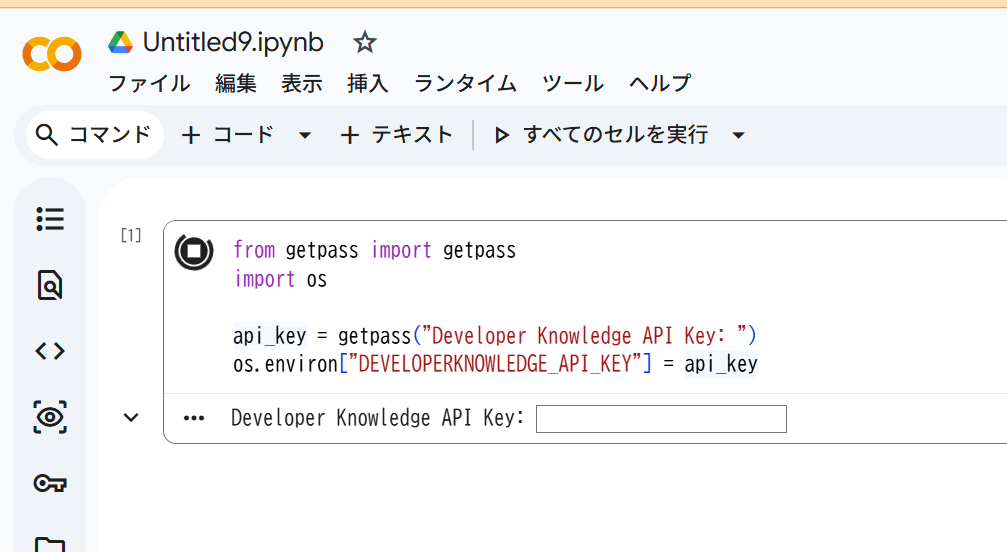Open the 挿入 menu
Image resolution: width=1007 pixels, height=552 pixels.
368,83
